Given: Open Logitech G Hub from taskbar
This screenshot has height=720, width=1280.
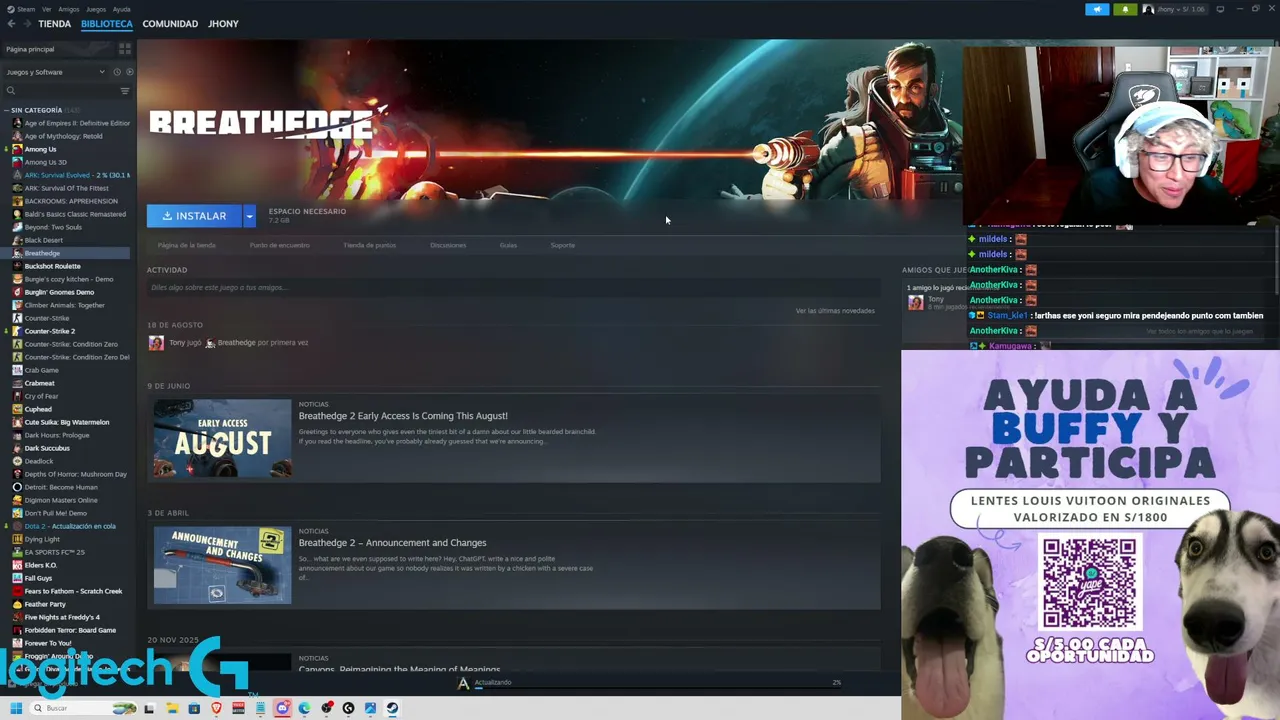Looking at the screenshot, I should tap(348, 708).
